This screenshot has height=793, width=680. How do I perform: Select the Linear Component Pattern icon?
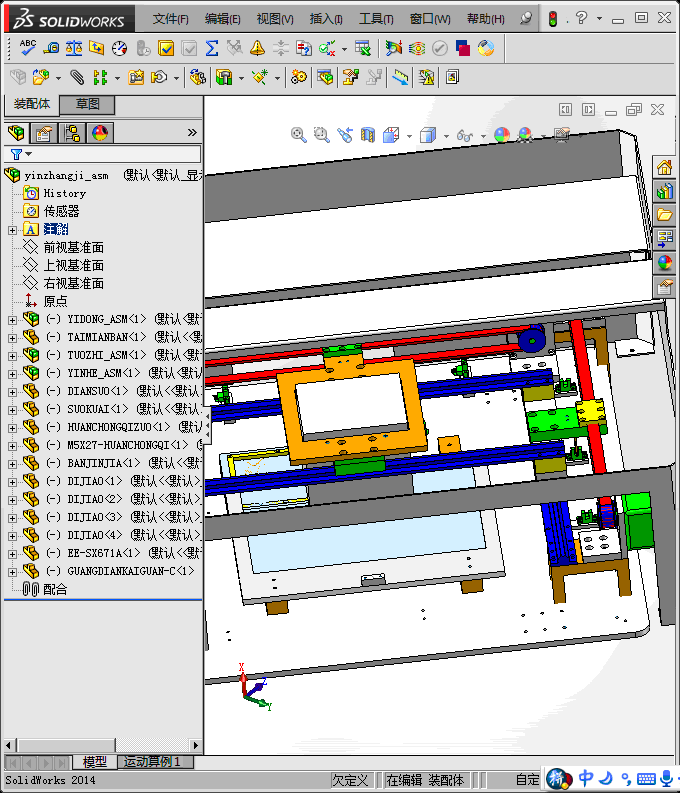click(100, 77)
